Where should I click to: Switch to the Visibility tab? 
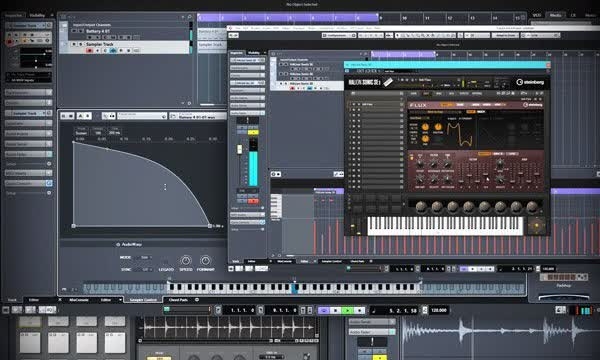[37, 15]
